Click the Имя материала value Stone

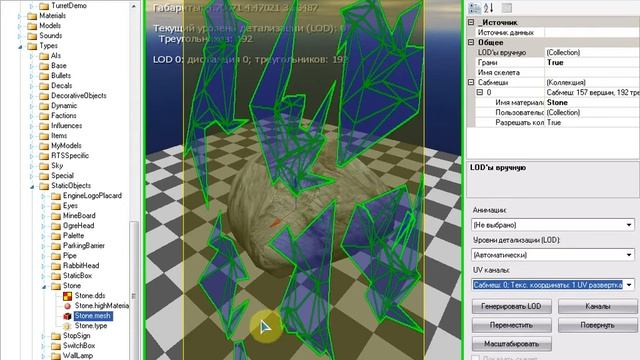click(557, 102)
